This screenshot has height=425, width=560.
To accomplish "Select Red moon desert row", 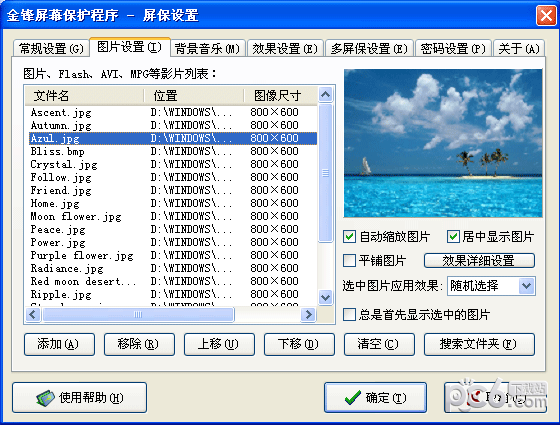I will [x=172, y=281].
